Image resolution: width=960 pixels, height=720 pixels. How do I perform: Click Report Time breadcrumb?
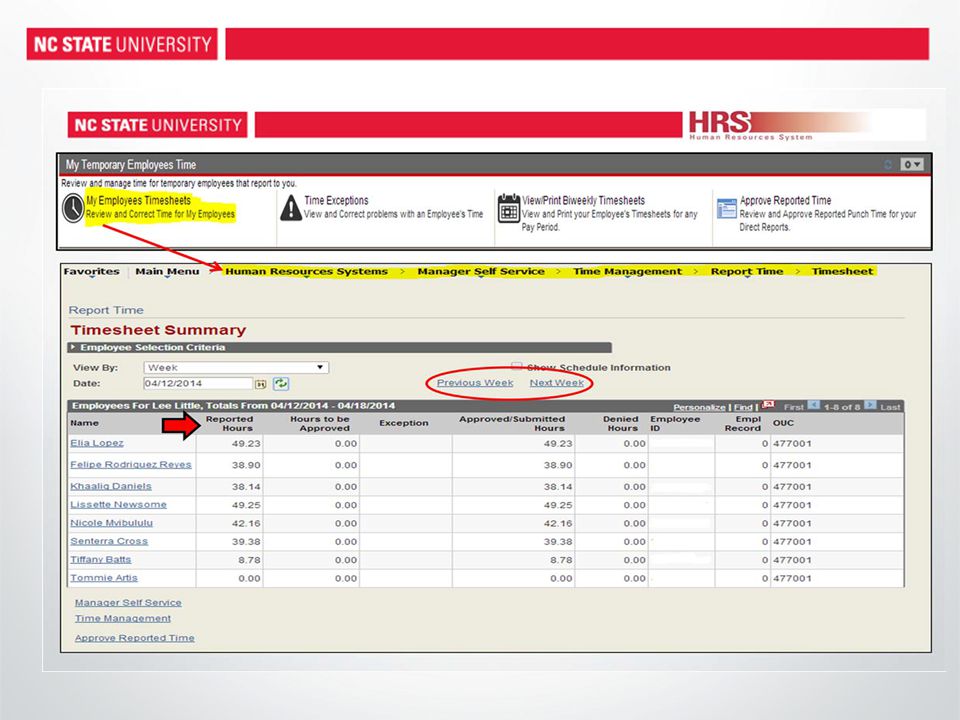[x=746, y=271]
